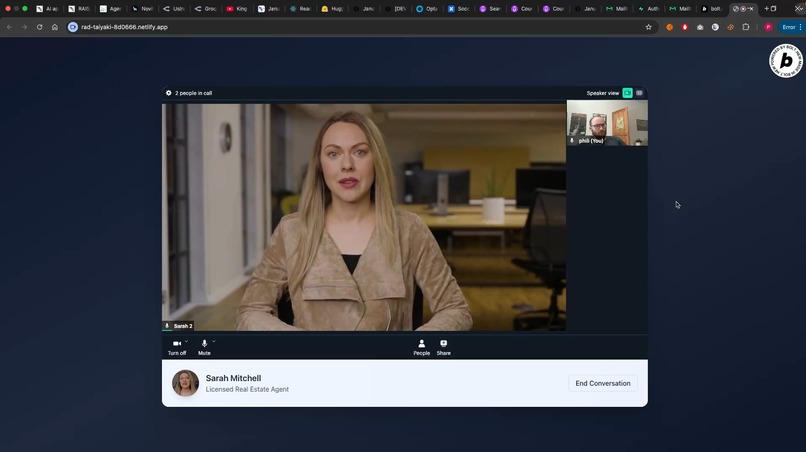Close the active browser tab

click(x=751, y=9)
